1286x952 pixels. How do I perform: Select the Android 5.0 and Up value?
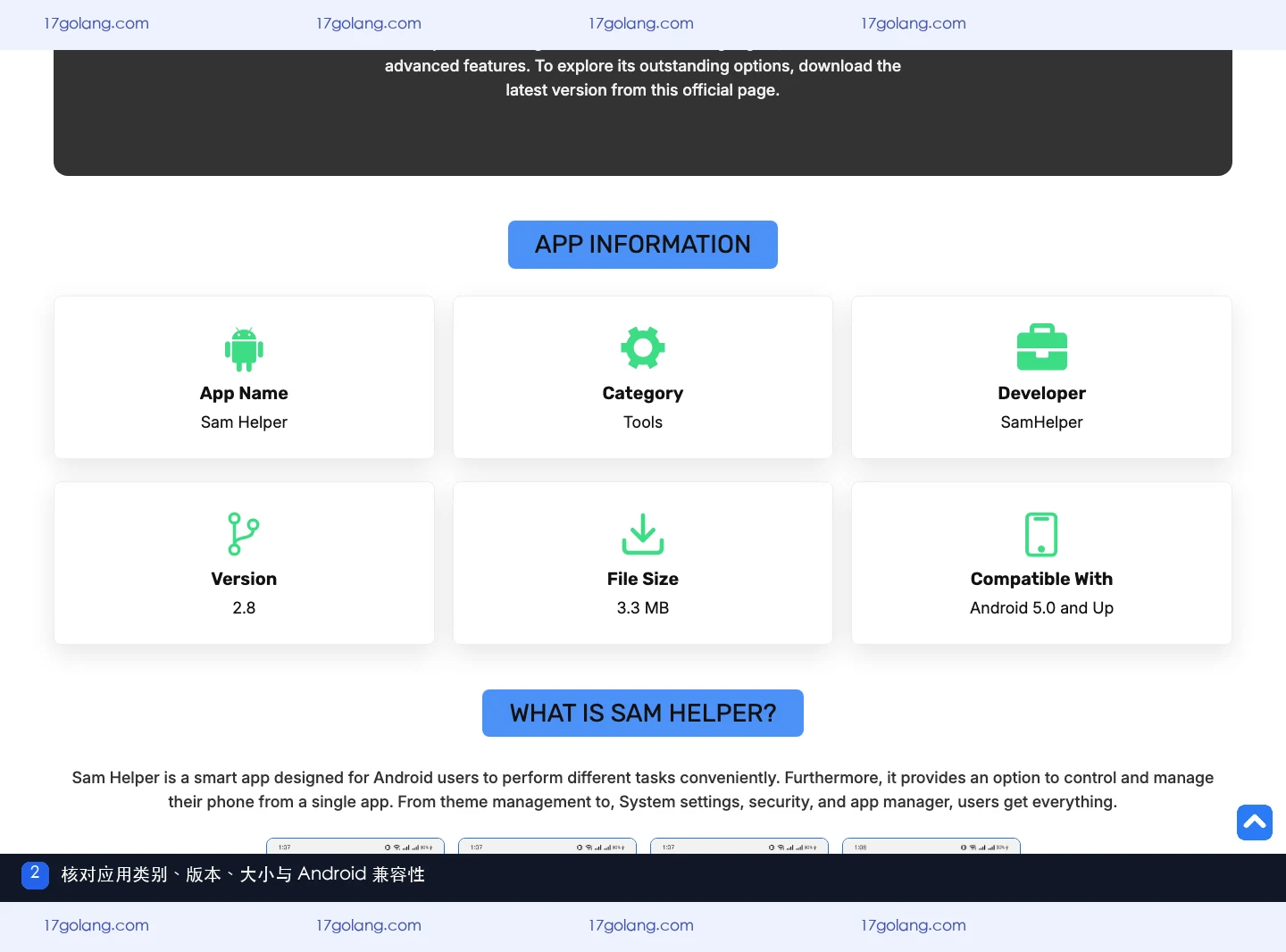1041,608
